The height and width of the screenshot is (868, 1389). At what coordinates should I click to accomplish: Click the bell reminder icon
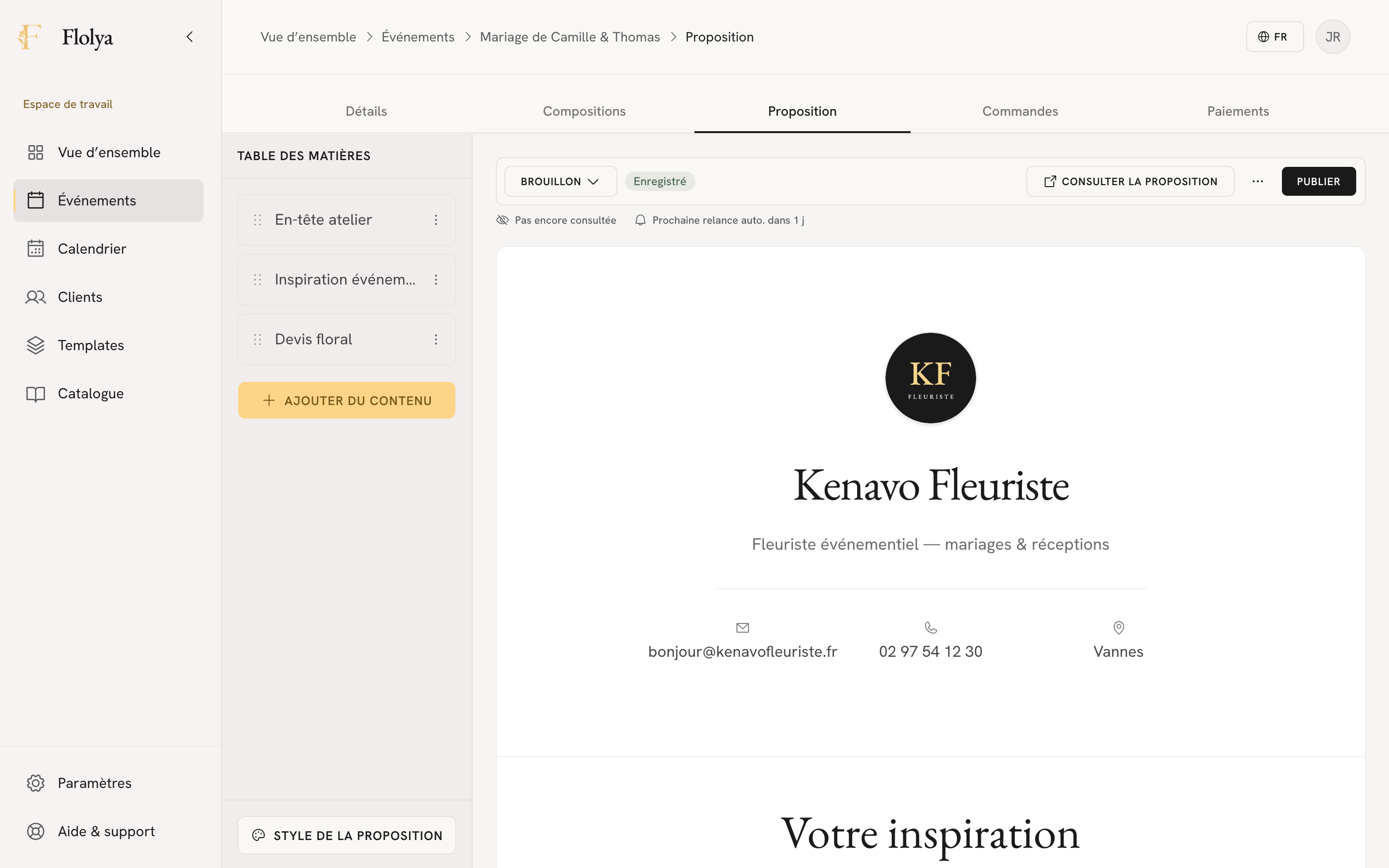coord(640,220)
